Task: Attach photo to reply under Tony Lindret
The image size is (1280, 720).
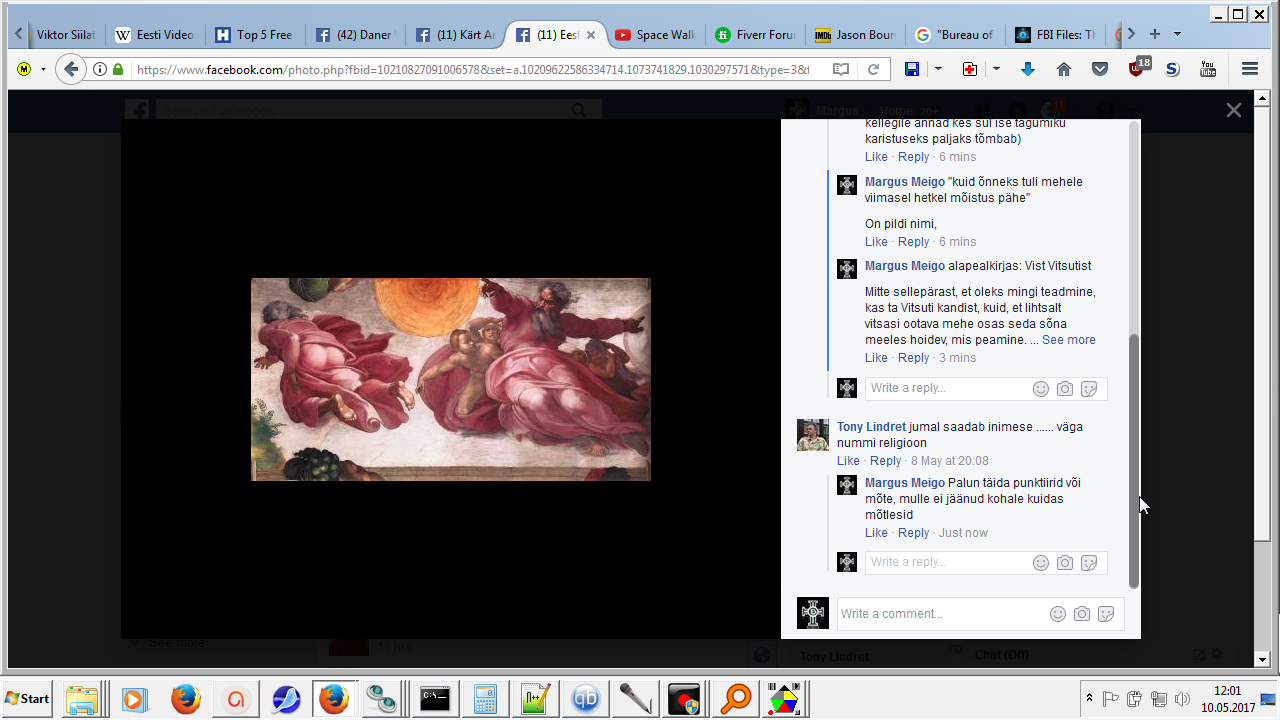Action: tap(1065, 563)
